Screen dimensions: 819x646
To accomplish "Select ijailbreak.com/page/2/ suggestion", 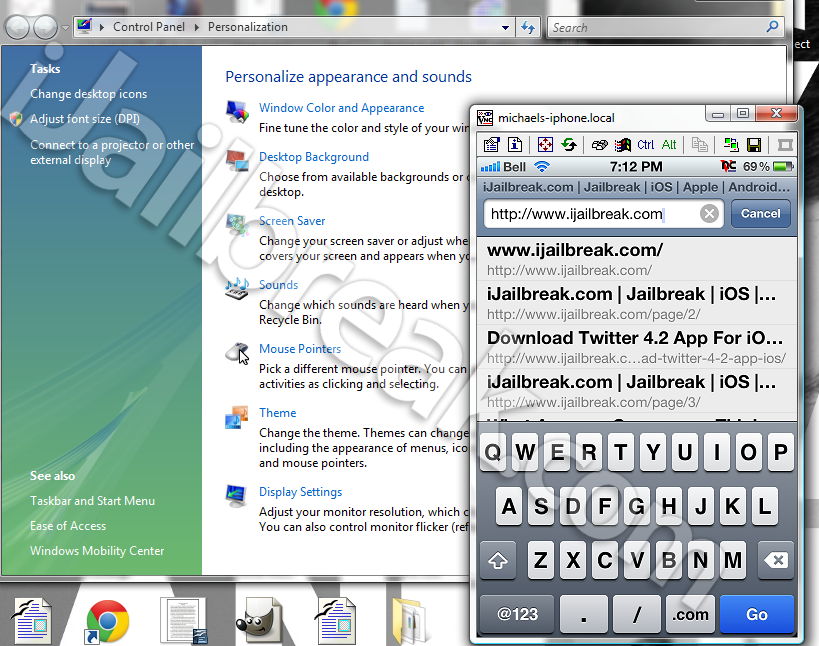I will (x=637, y=303).
